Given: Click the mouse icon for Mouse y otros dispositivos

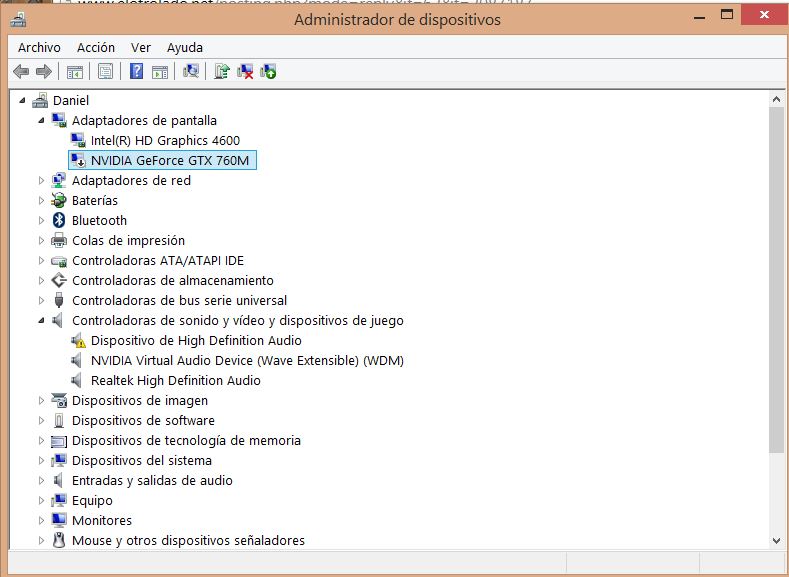Looking at the screenshot, I should tap(59, 540).
